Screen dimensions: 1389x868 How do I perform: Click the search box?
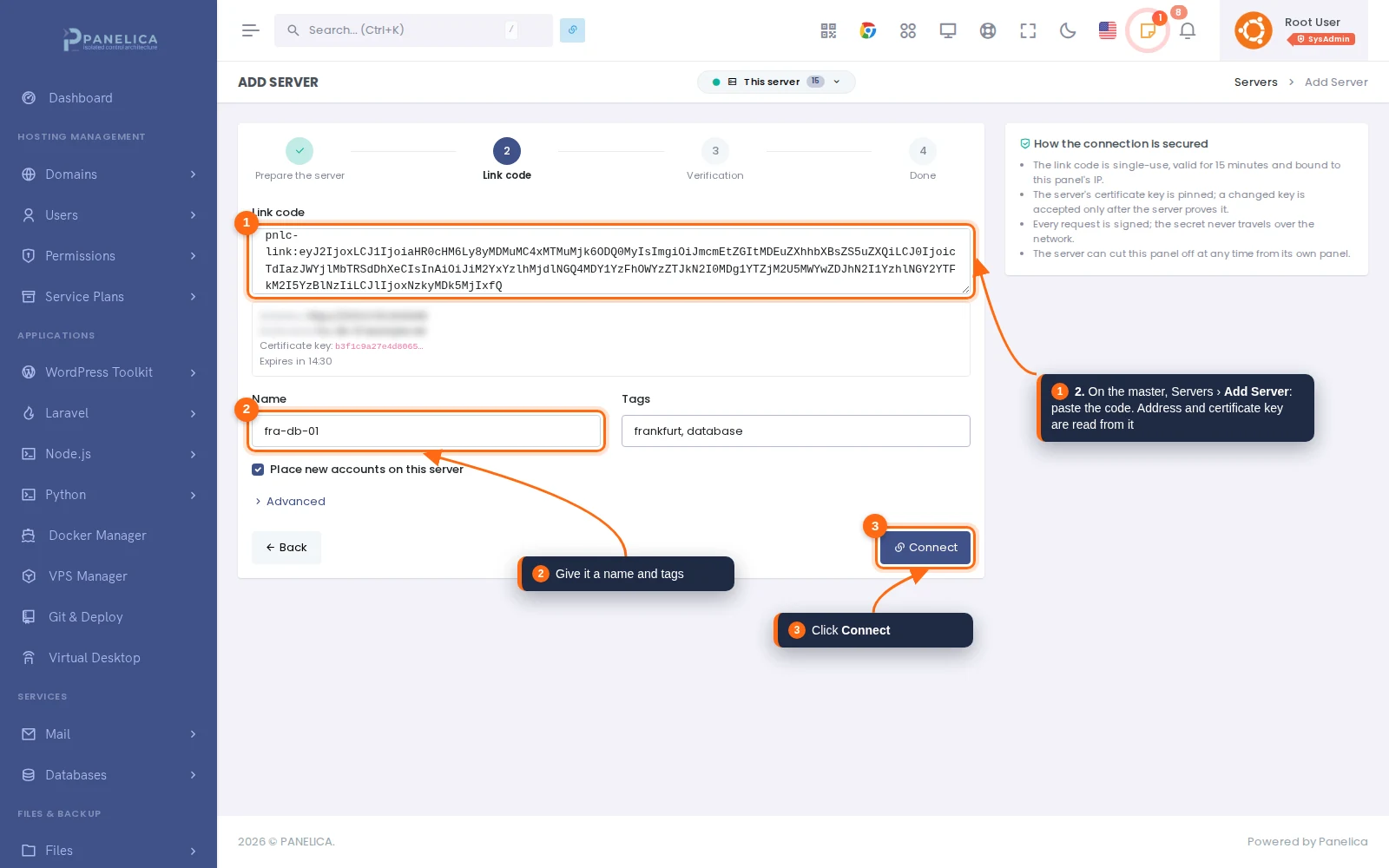pyautogui.click(x=413, y=30)
